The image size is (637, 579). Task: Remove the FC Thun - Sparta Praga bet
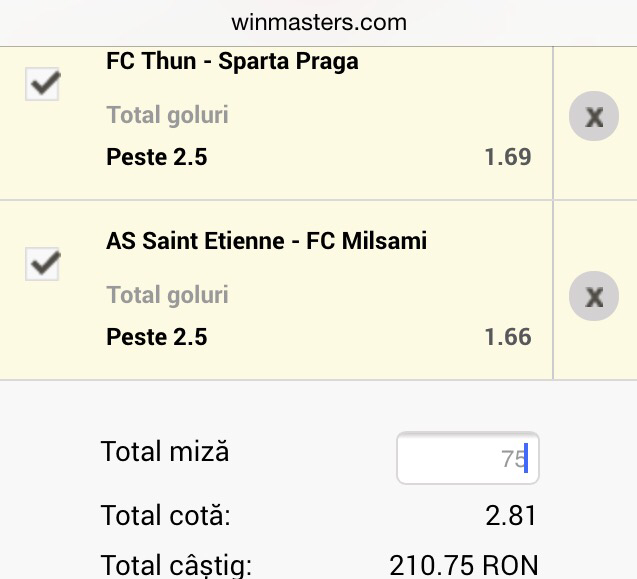594,117
